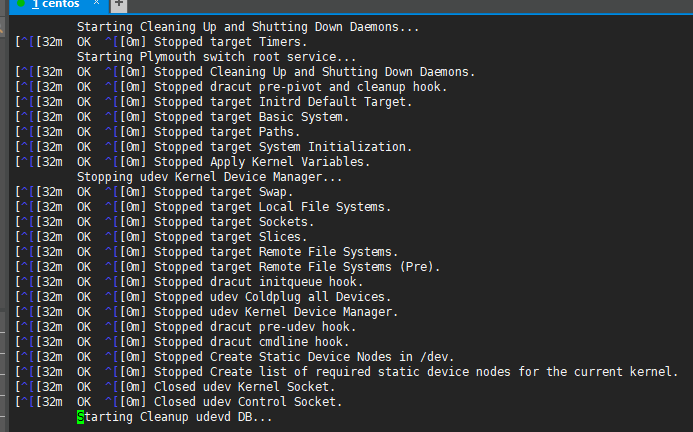Screen dimensions: 693x432
Task: Open a new session tab with plus button
Action: [x=118, y=6]
